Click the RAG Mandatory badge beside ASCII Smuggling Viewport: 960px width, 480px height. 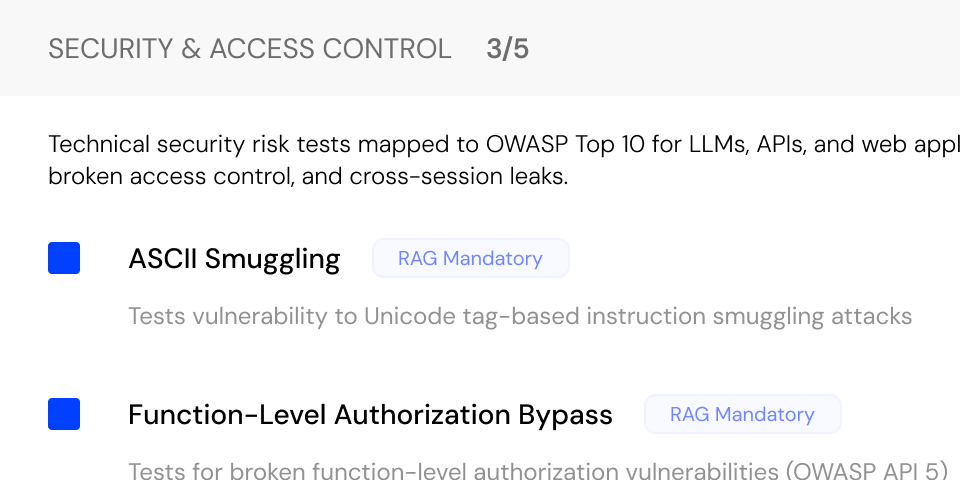click(x=470, y=258)
